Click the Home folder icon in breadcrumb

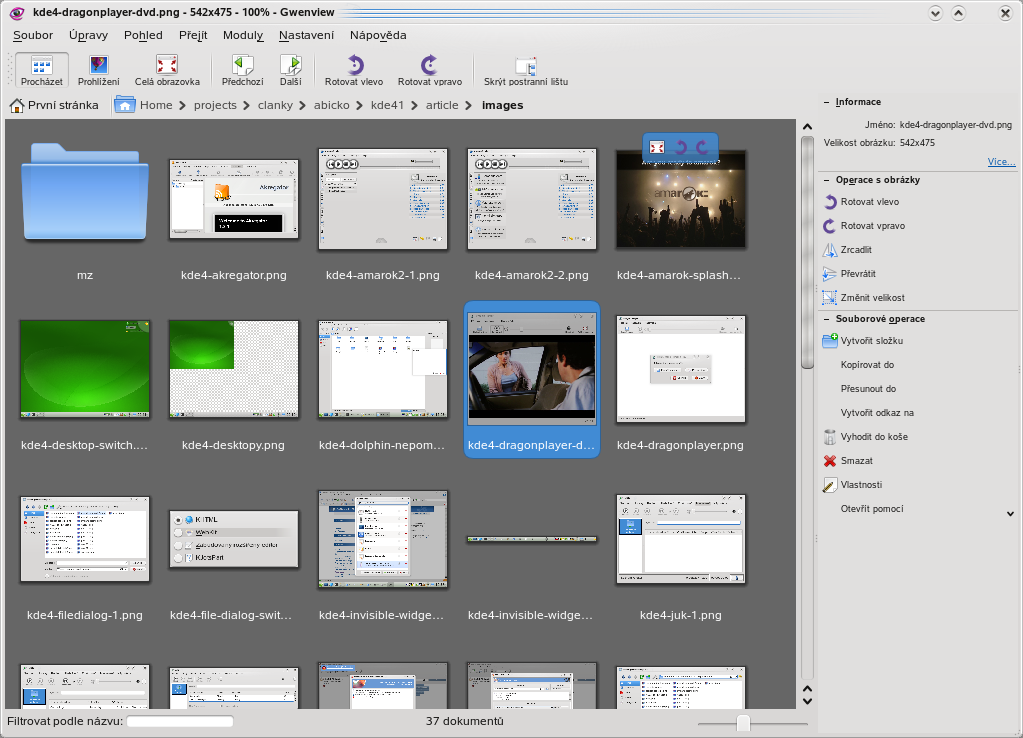125,105
